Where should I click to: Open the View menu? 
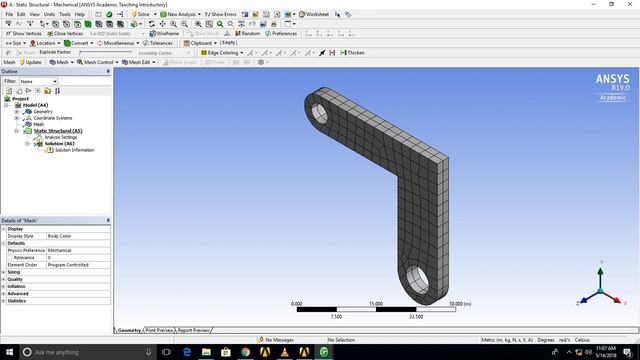[34, 14]
